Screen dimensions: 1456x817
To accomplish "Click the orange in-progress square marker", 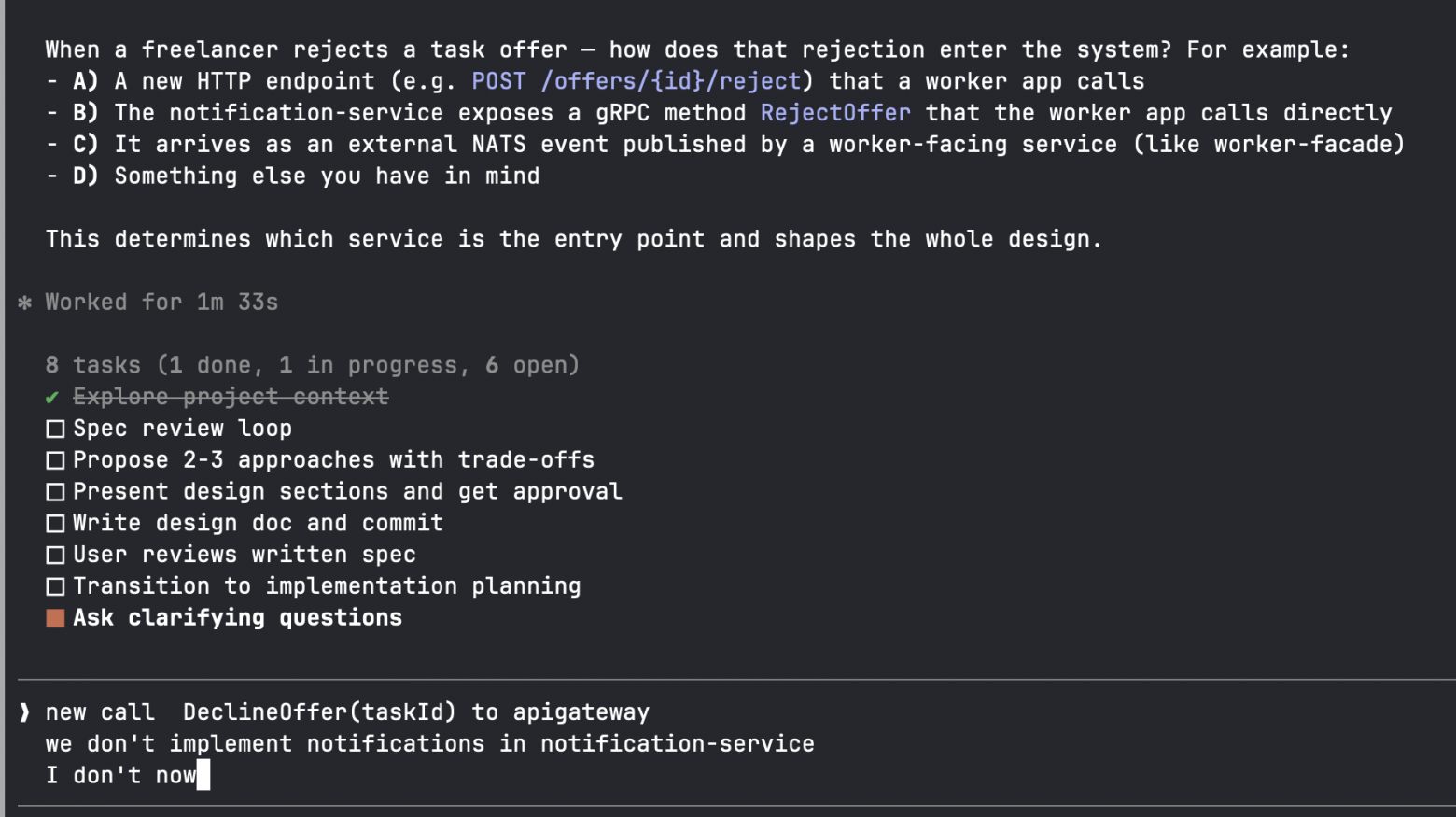I will (55, 618).
